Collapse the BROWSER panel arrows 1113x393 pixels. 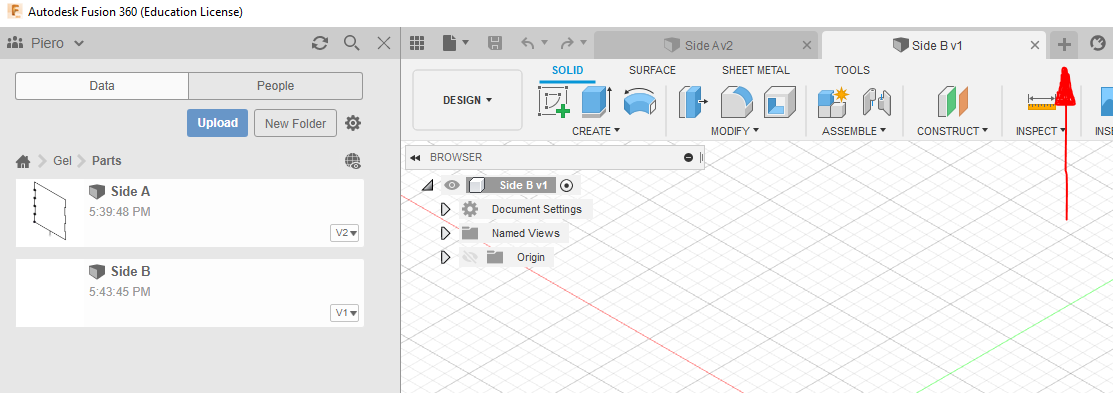click(x=415, y=157)
